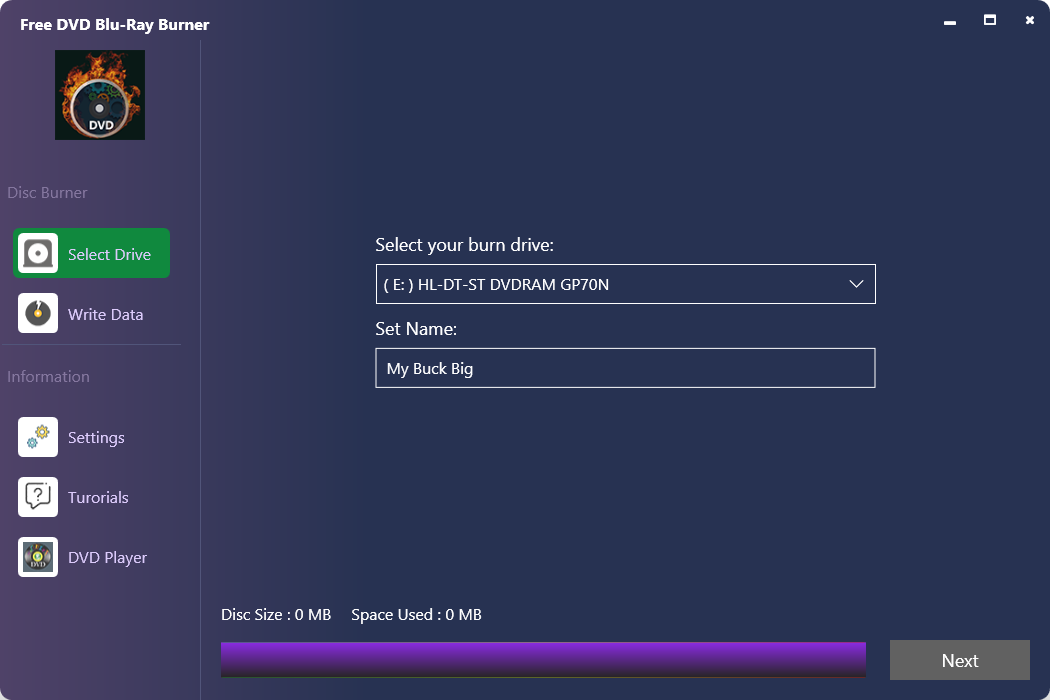Image resolution: width=1050 pixels, height=700 pixels.
Task: Click the purple disc space usage bar
Action: tap(543, 659)
